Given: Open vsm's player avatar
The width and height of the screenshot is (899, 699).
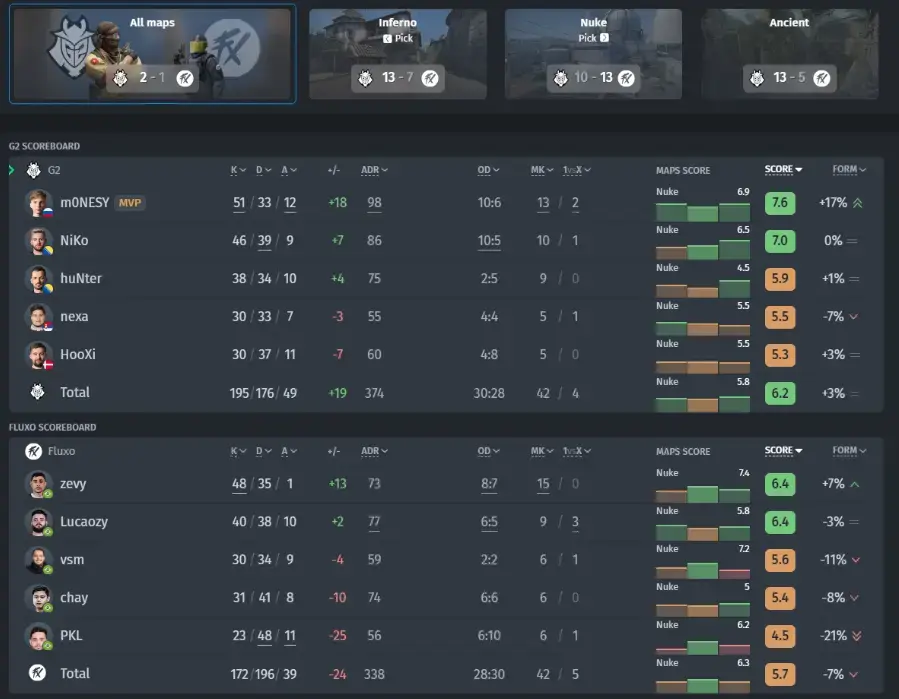Looking at the screenshot, I should (x=38, y=560).
